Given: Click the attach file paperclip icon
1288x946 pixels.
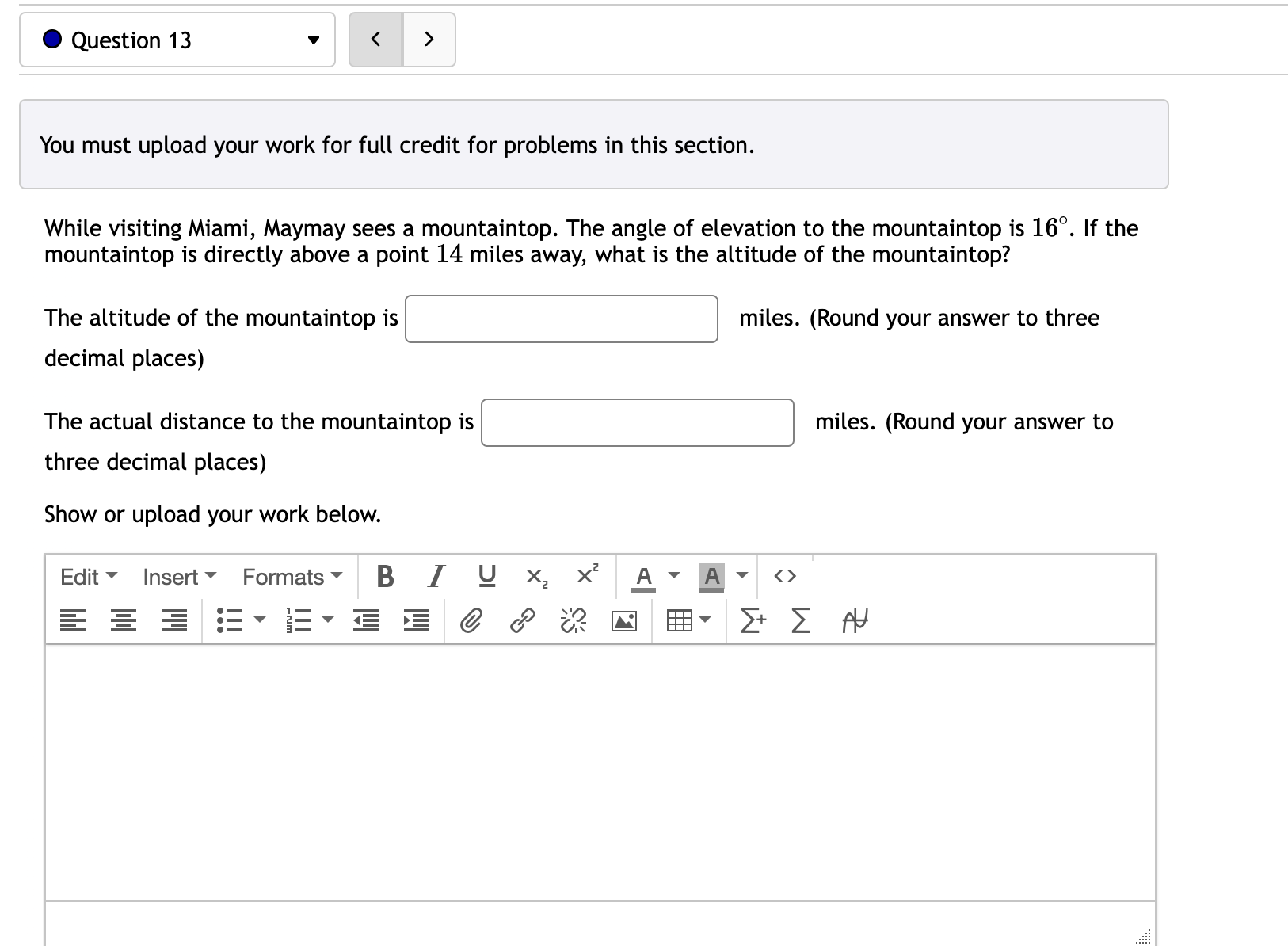Looking at the screenshot, I should [471, 621].
